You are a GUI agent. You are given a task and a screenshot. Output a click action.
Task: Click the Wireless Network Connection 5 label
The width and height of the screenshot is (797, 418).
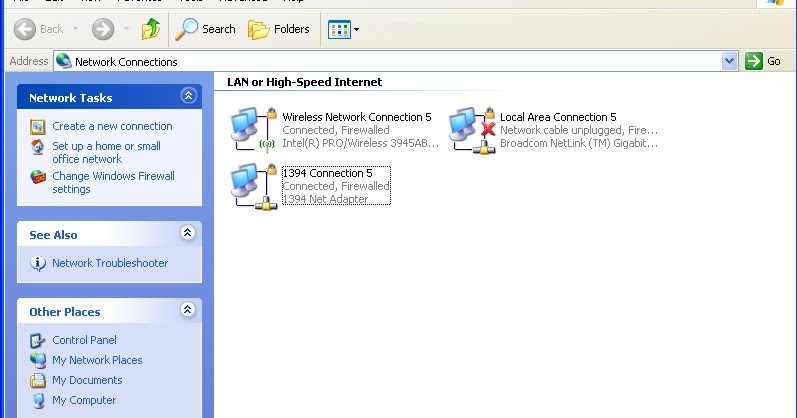(x=357, y=117)
